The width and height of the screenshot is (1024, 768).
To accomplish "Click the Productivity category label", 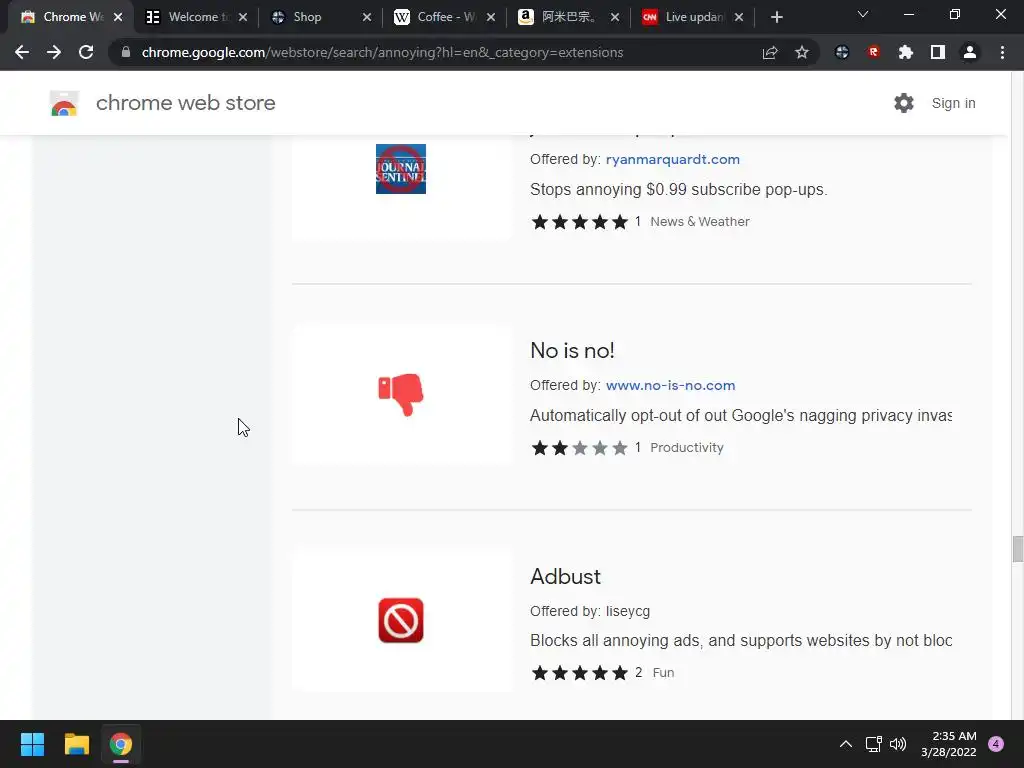I will tap(686, 447).
